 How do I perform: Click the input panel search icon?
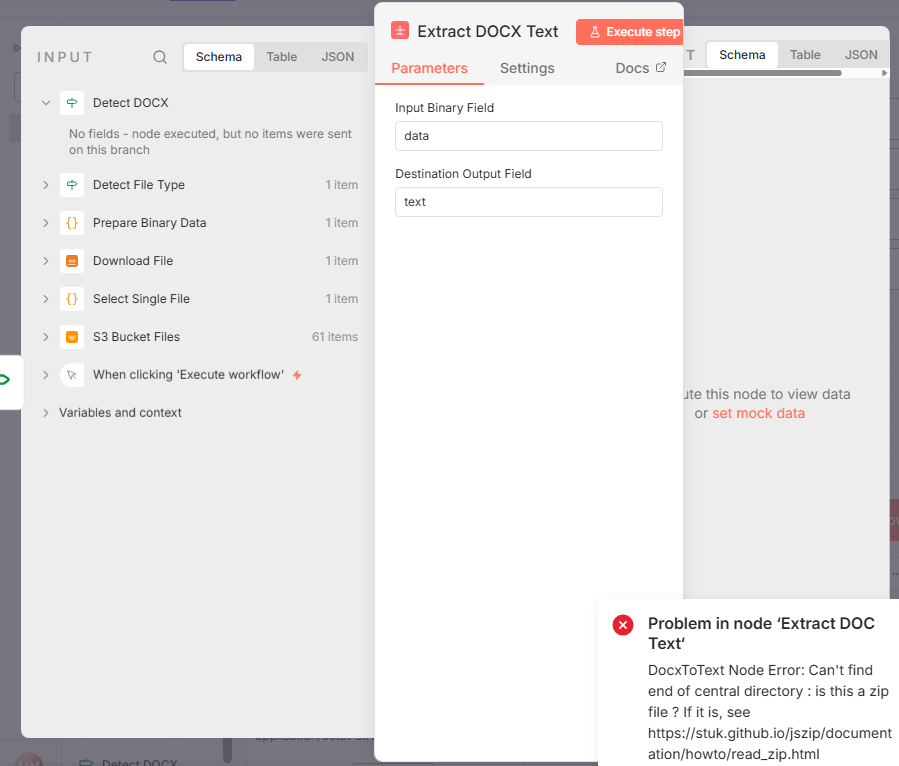pos(160,57)
